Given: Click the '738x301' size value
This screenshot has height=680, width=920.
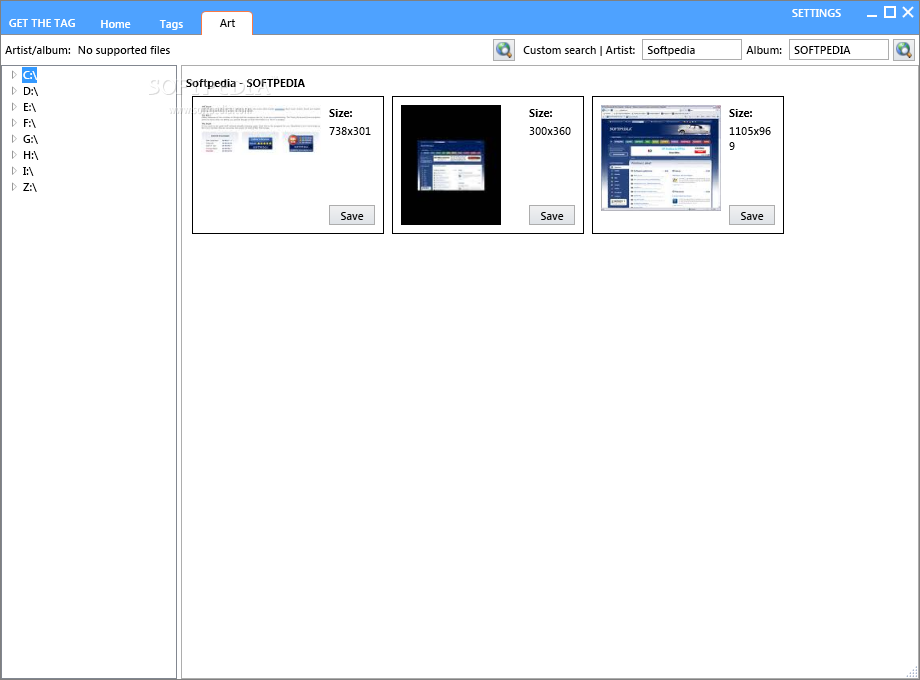Looking at the screenshot, I should coord(350,131).
